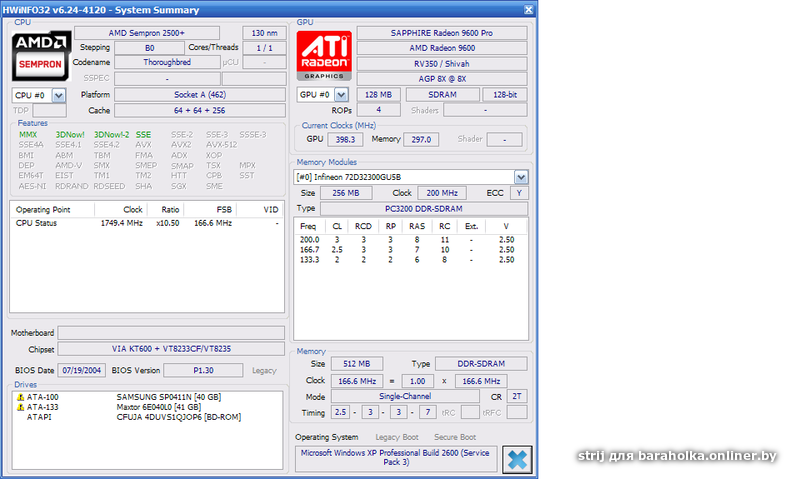Screen dimensions: 800x479
Task: Click the BIOS Version P1.30 field
Action: click(x=203, y=370)
